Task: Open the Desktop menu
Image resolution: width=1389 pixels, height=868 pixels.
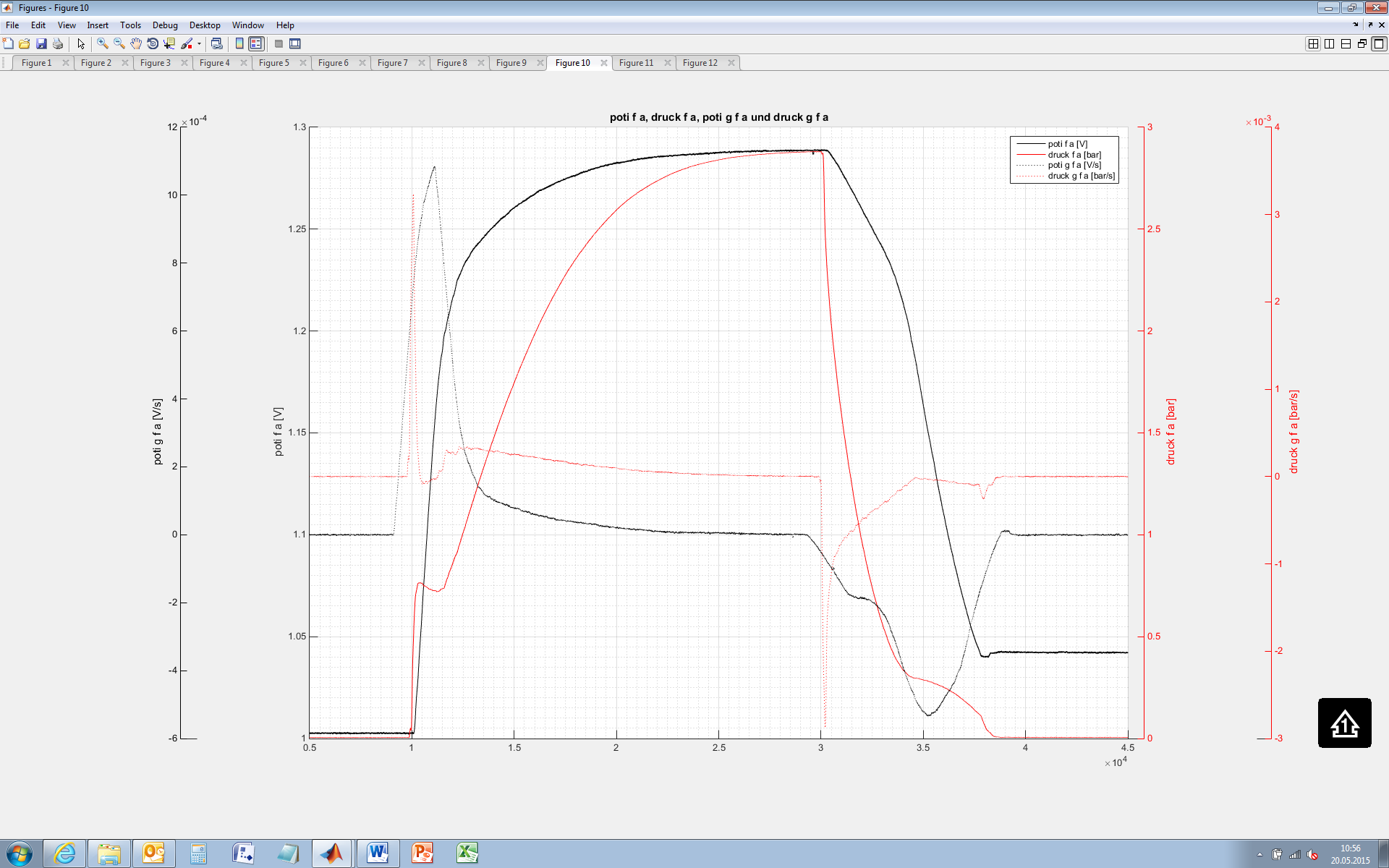Action: click(x=205, y=25)
